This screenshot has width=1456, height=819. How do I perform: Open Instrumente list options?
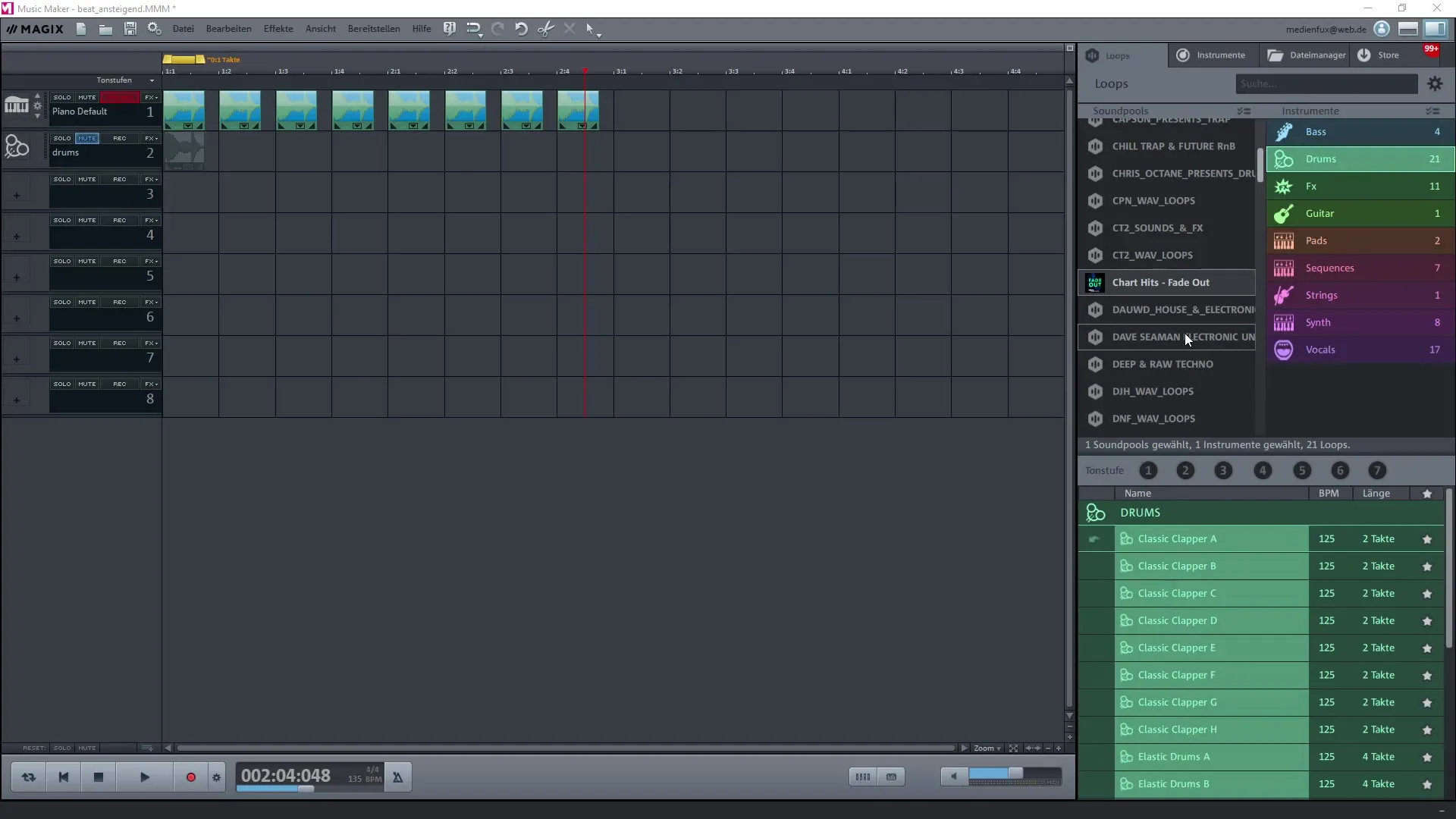(x=1432, y=111)
